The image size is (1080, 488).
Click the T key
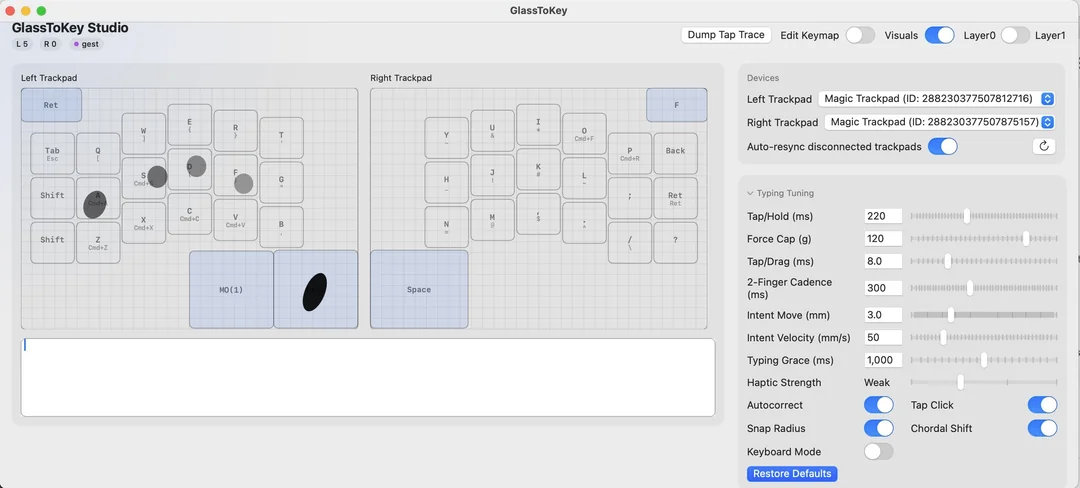[281, 138]
